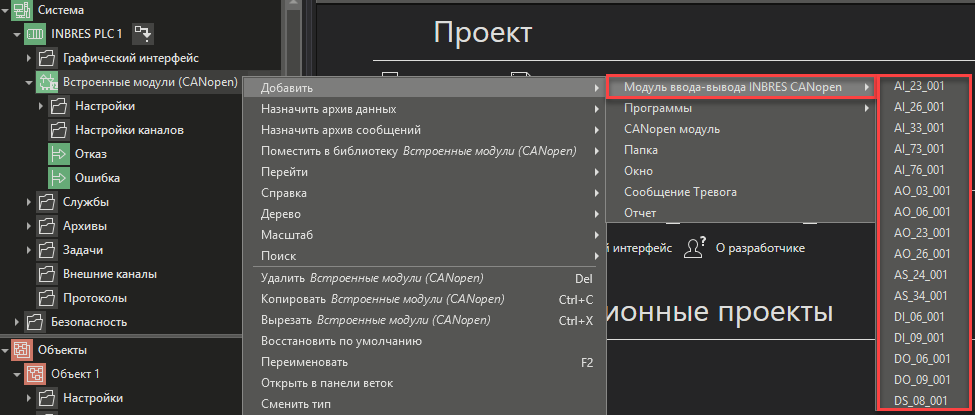This screenshot has height=415, width=975.
Task: Click the Архивы folder icon
Action: tap(46, 226)
